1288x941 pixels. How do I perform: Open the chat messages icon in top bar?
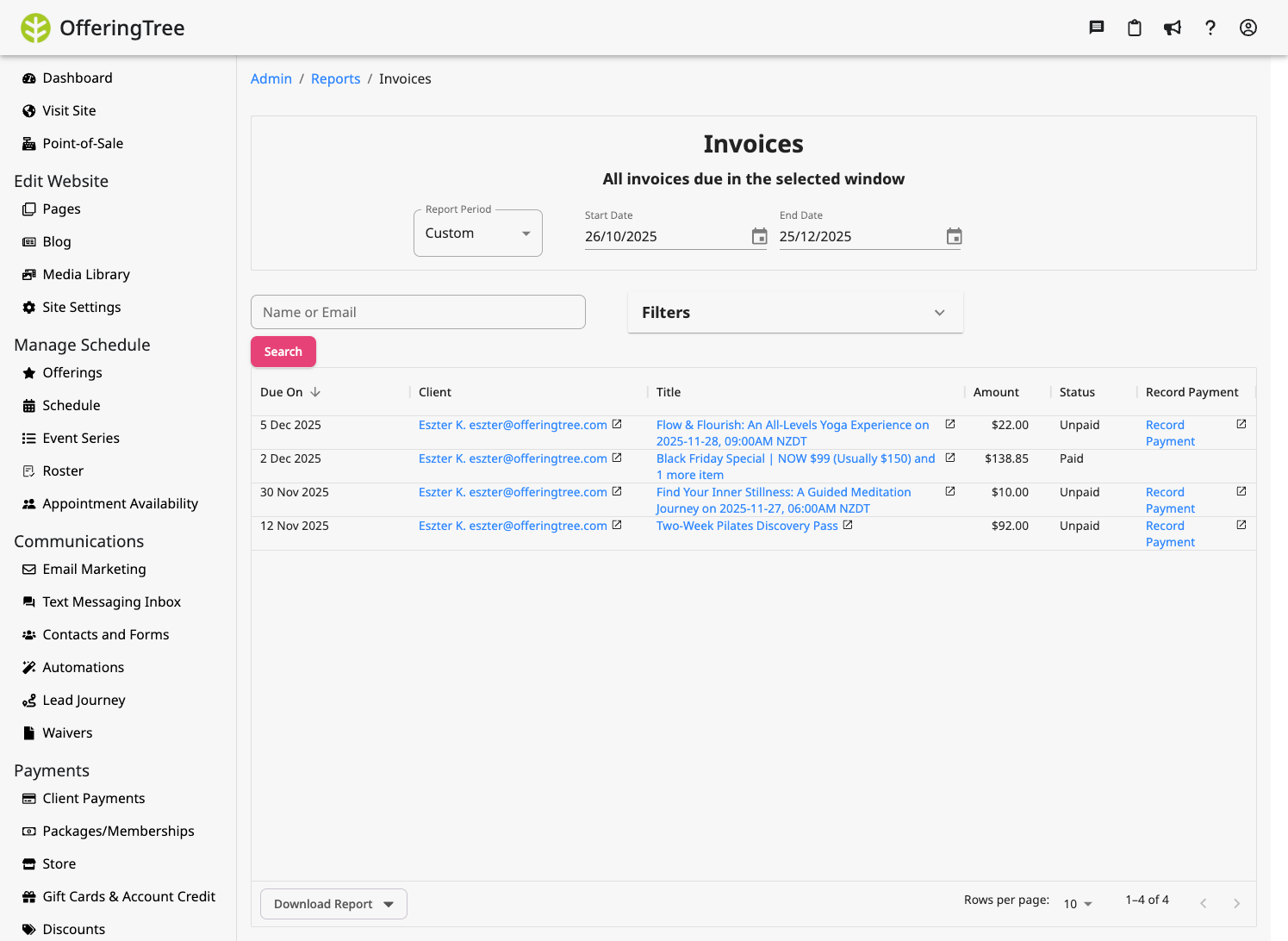(x=1096, y=27)
